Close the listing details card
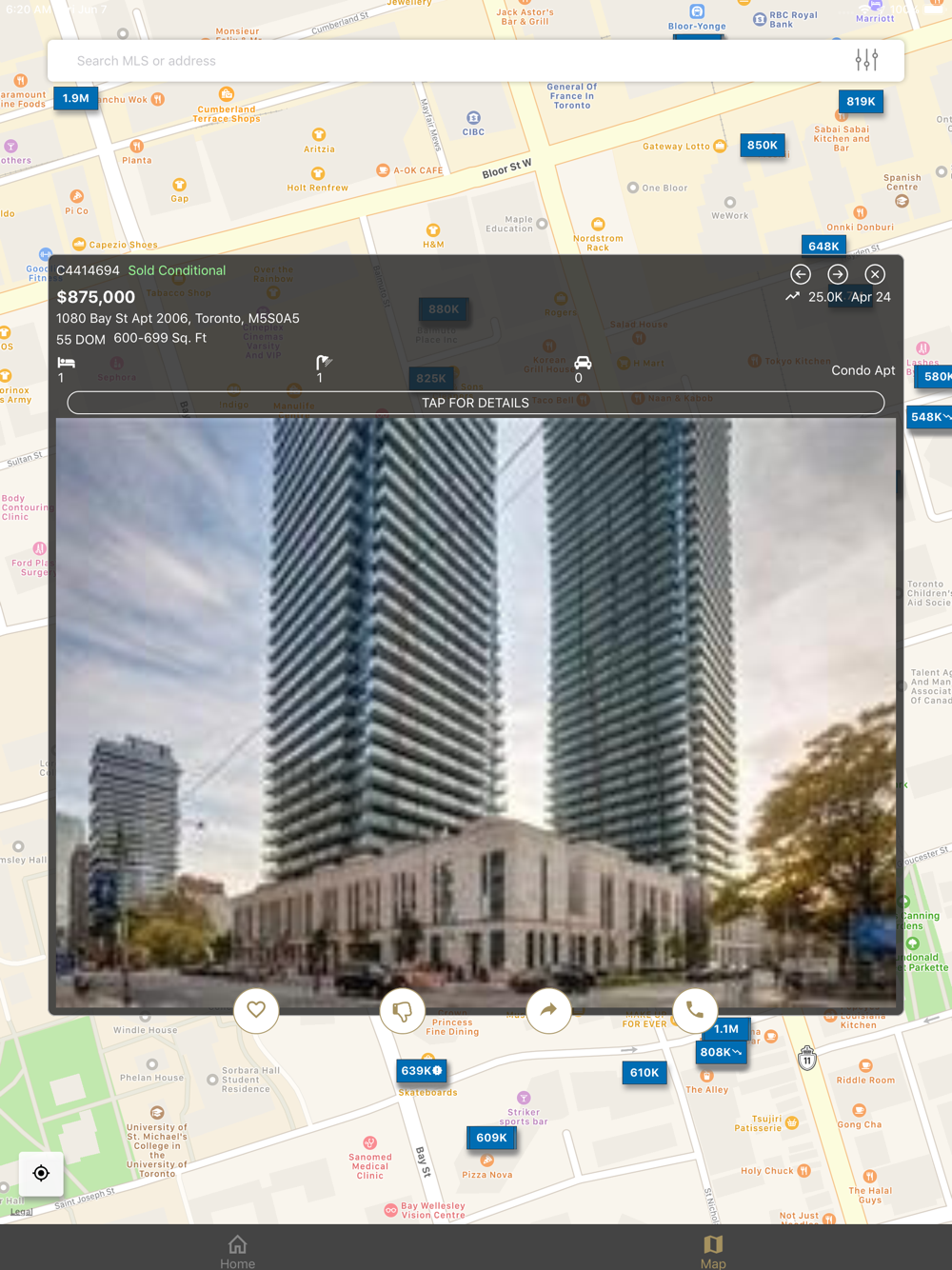Image resolution: width=952 pixels, height=1270 pixels. (x=875, y=274)
